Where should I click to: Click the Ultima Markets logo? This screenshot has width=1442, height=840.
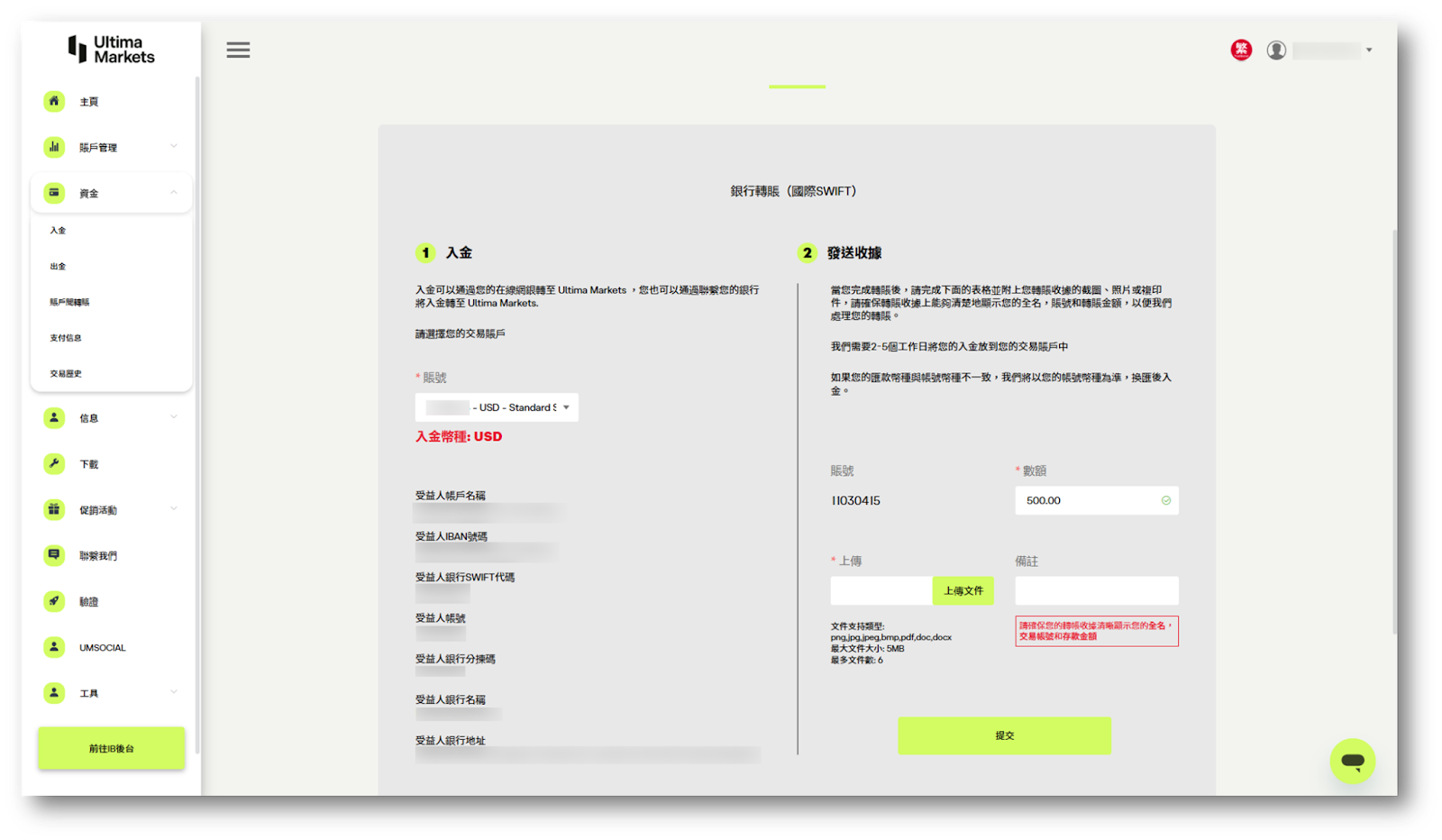coord(111,50)
